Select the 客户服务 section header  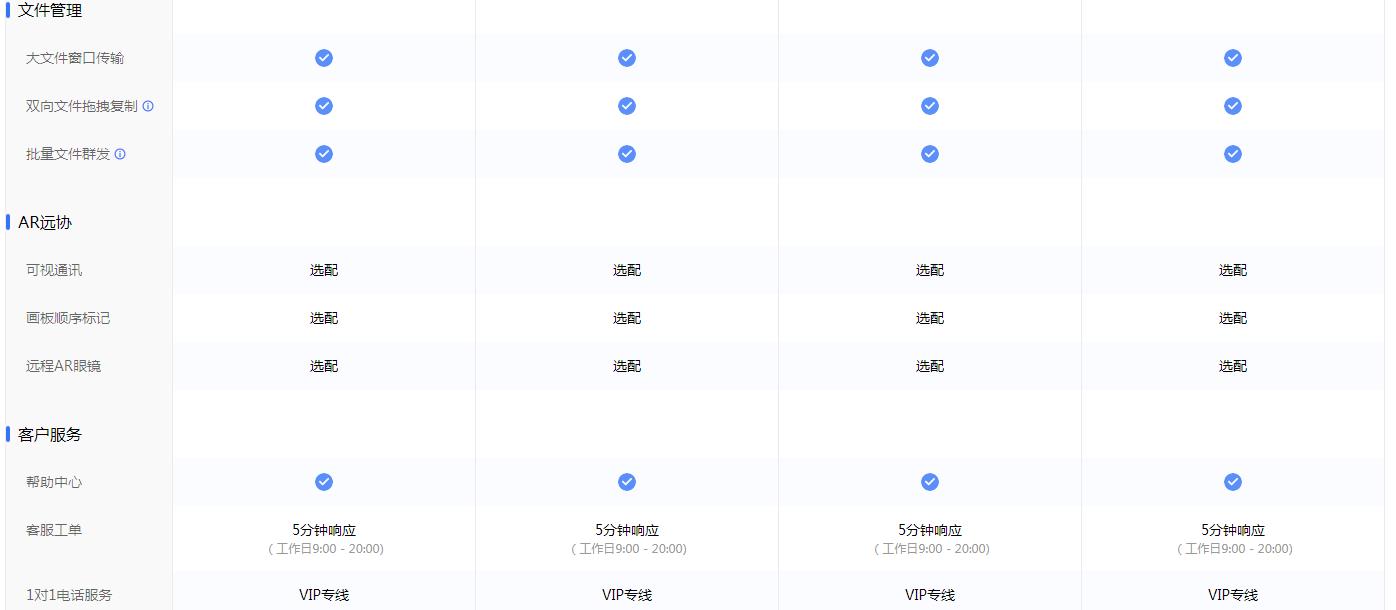click(x=50, y=435)
